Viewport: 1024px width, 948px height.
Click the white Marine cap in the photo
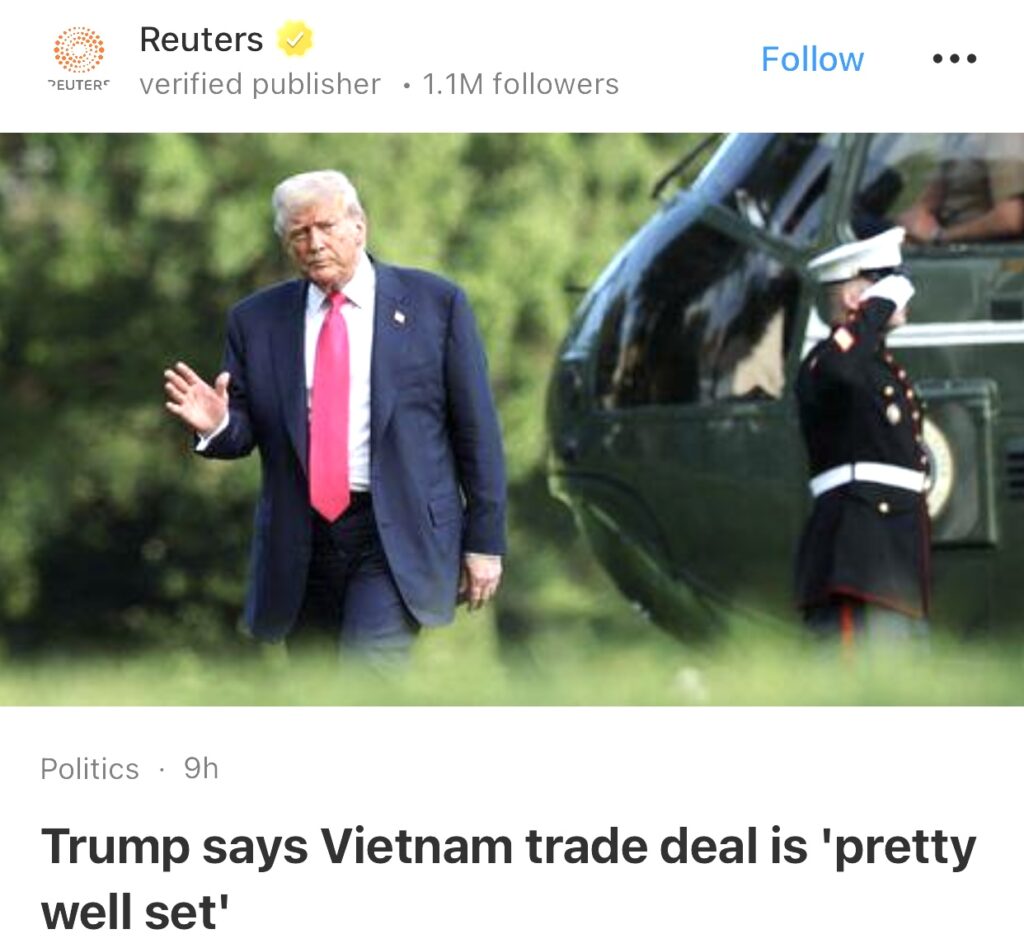[x=857, y=255]
